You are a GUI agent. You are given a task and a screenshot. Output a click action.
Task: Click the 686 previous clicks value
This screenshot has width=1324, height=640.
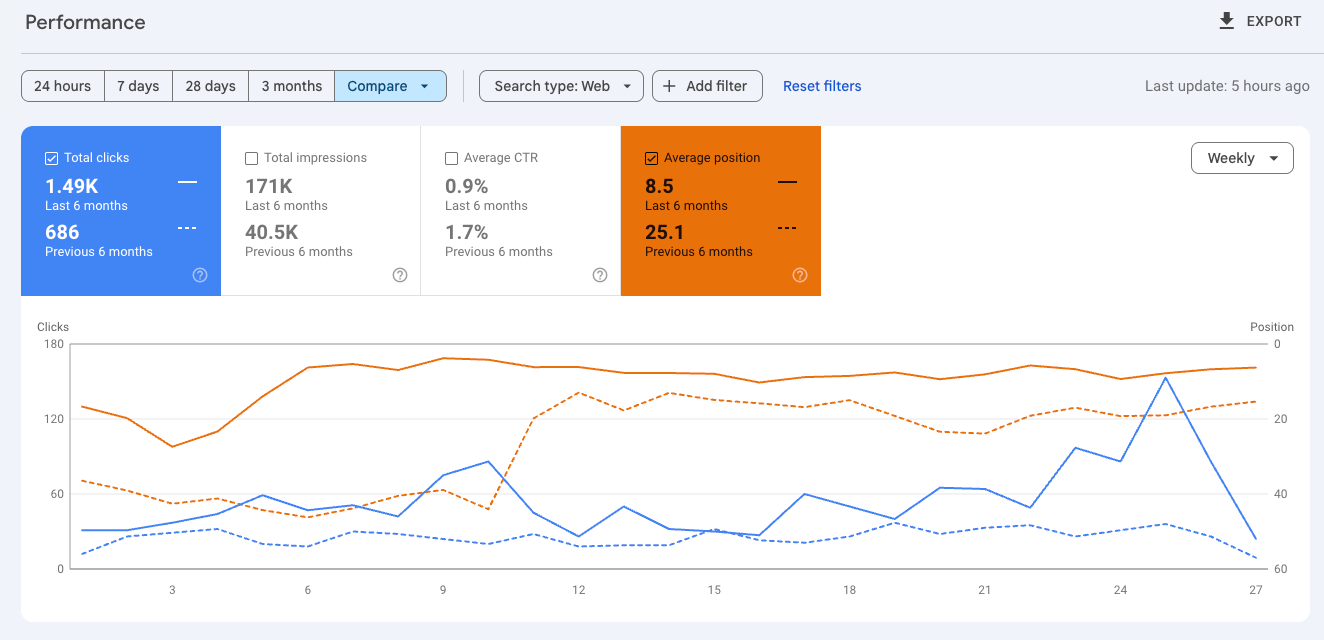[62, 232]
